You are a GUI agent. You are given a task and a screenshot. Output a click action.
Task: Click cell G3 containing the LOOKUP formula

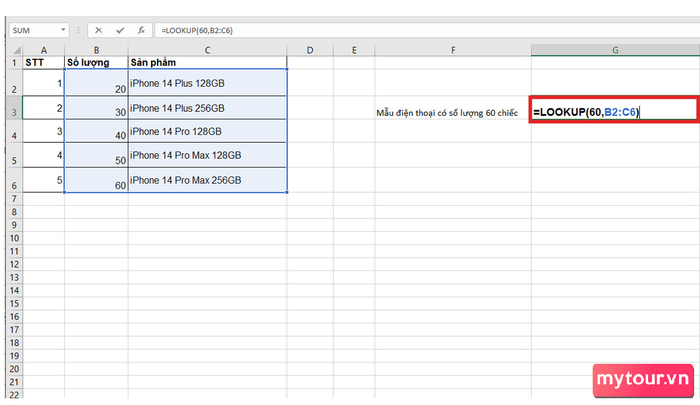pyautogui.click(x=614, y=109)
